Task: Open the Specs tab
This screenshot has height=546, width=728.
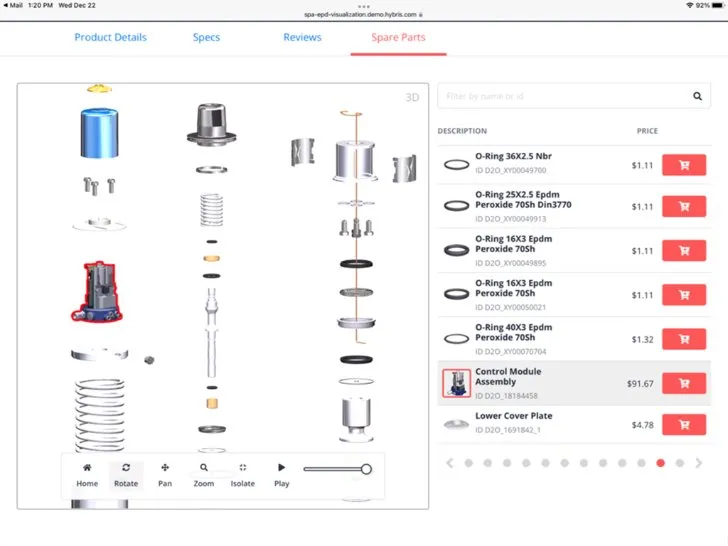Action: [x=207, y=38]
